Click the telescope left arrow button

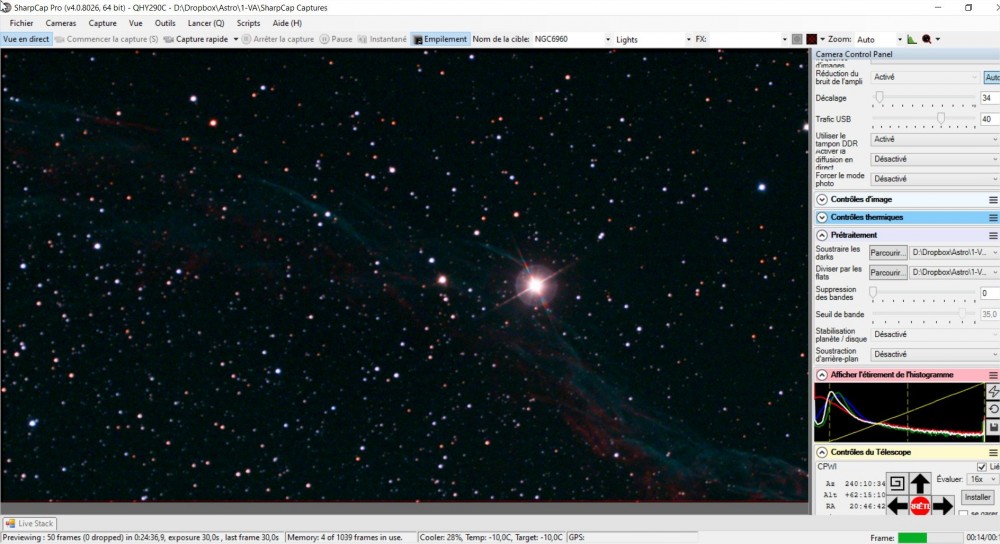[x=897, y=506]
